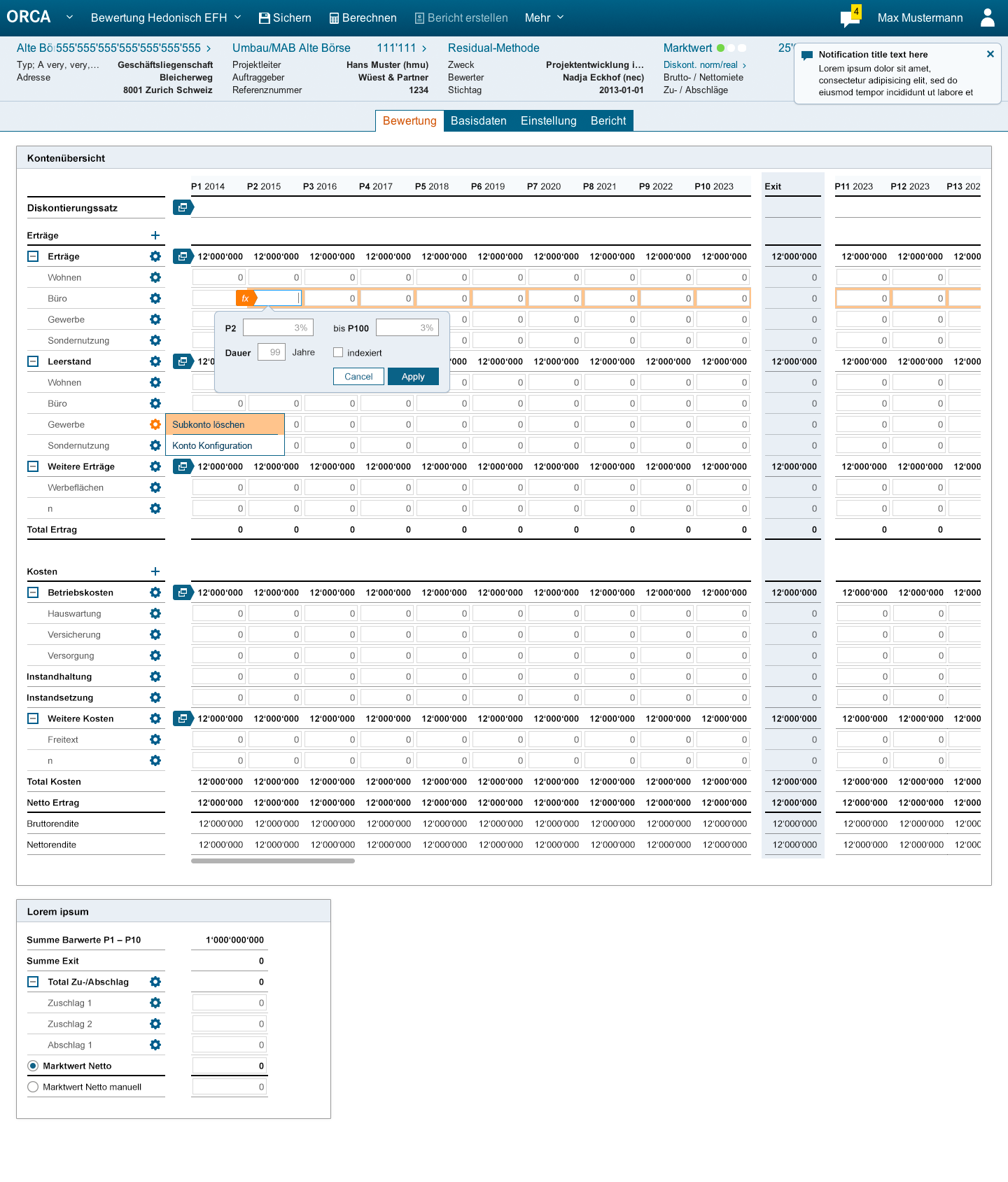Screen dimensions: 1008x1182
Task: Click the copy-values icon in Diskontierungssatz row
Action: [x=183, y=207]
